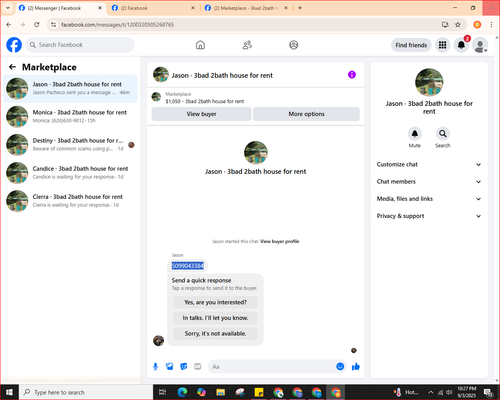Click the taskbar clock showing 10:27 PM
Screen dimensions: 500x400
[x=466, y=392]
